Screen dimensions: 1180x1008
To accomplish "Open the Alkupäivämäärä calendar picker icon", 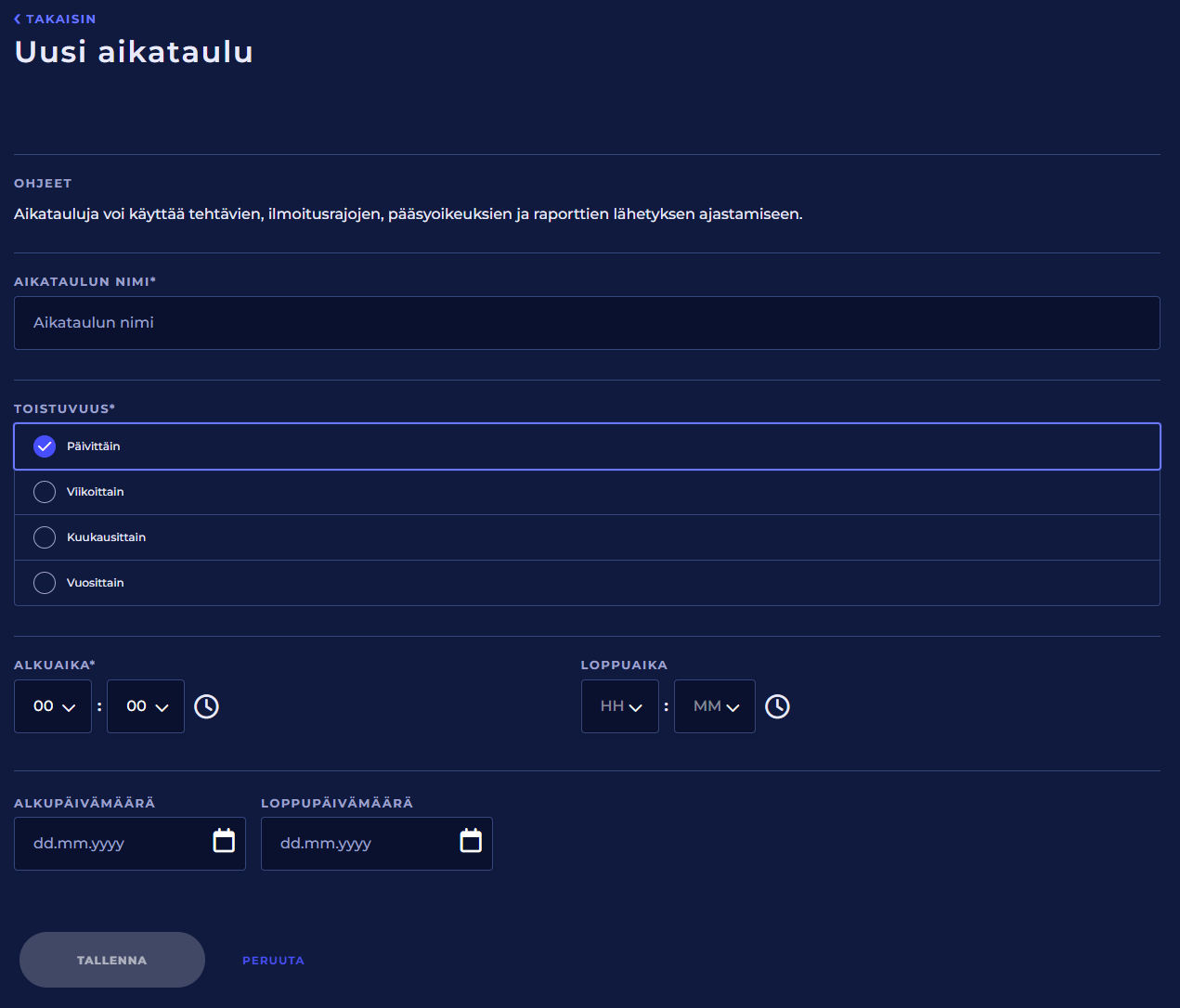I will 224,841.
